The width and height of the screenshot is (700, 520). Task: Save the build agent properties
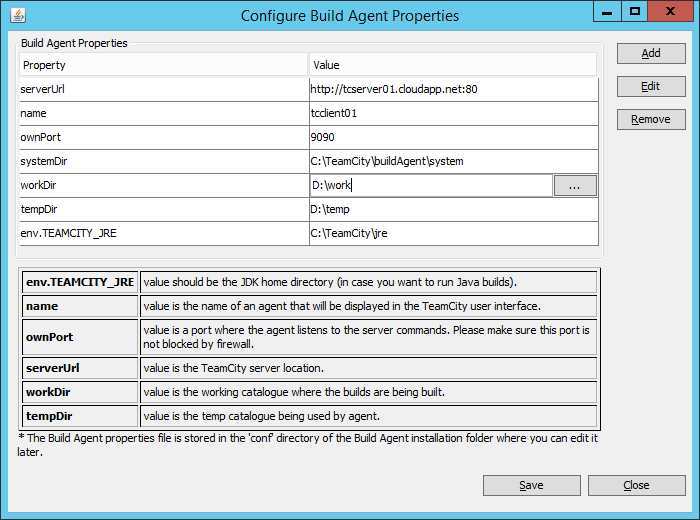click(x=532, y=485)
